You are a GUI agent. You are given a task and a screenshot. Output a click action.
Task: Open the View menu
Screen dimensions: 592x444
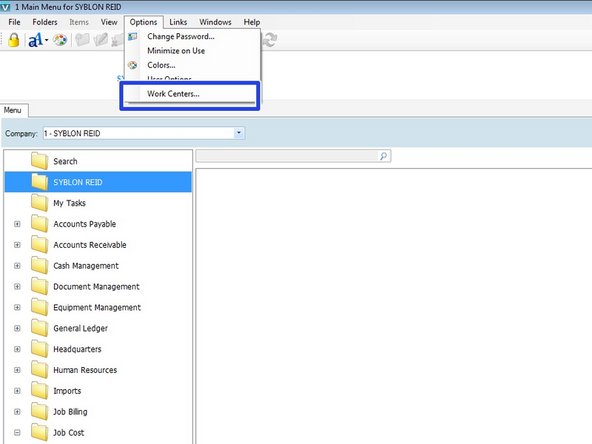coord(109,22)
